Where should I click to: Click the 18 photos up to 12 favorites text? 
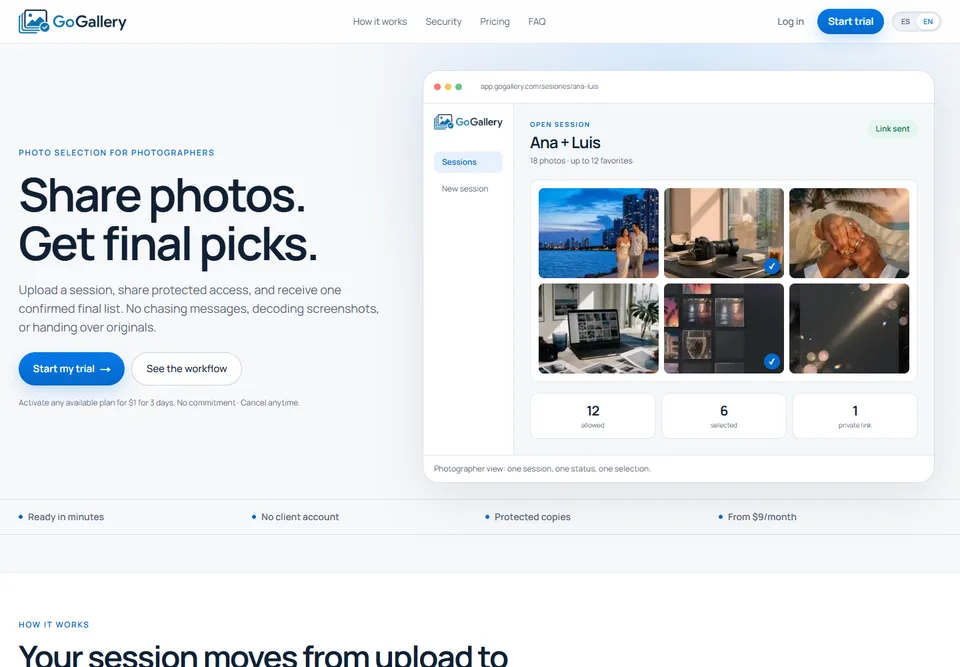581,161
